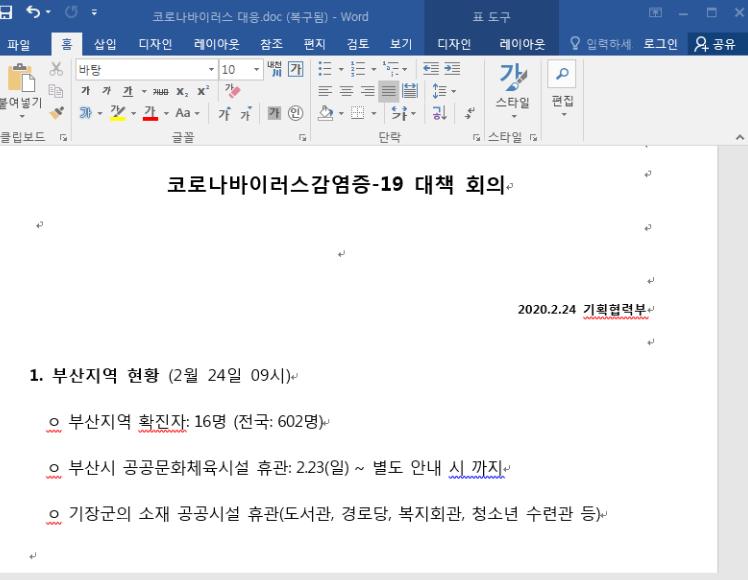Switch to the 검토 tab
Image resolution: width=748 pixels, height=580 pixels.
click(358, 44)
